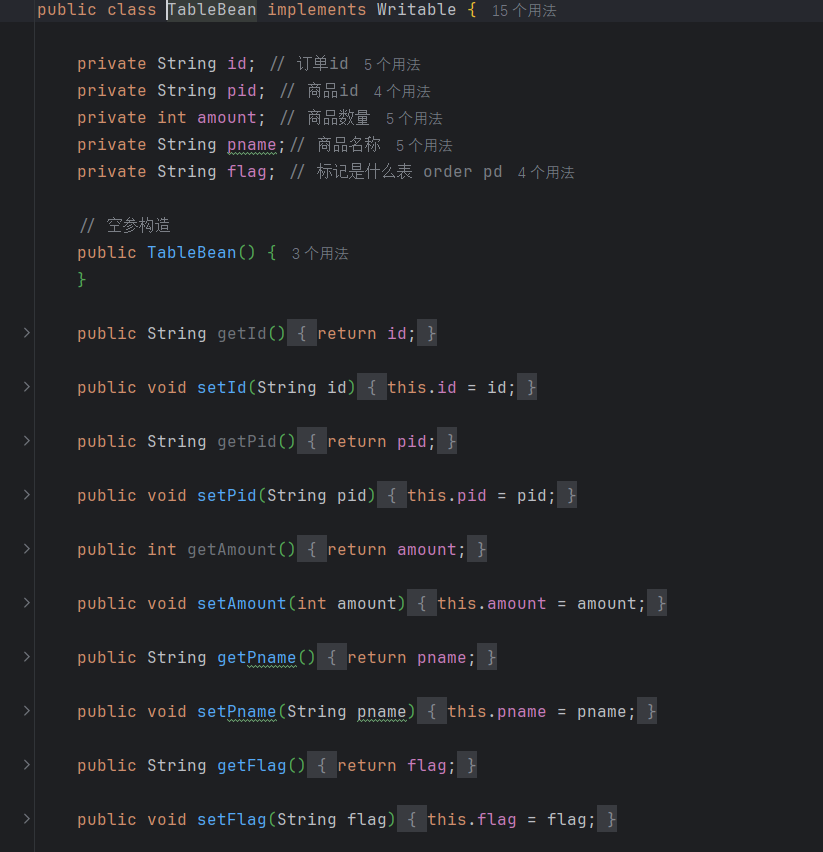Place cursor on the Writable interface name

[x=416, y=10]
